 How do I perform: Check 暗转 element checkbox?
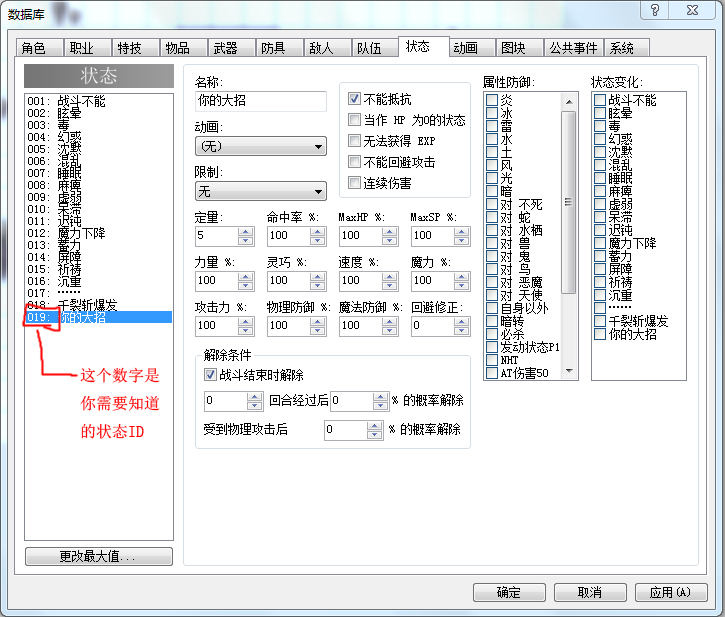(492, 321)
